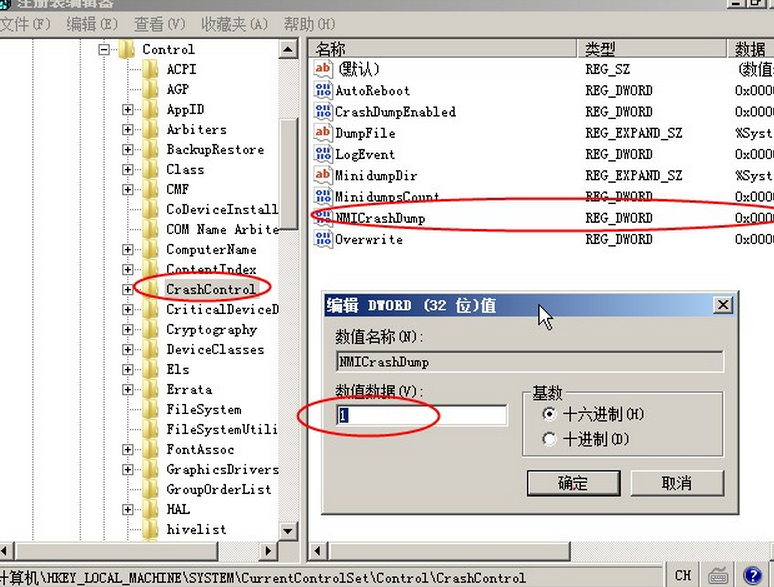Viewport: 774px width, 587px height.
Task: Open the 收藏夹(A) menu
Action: pyautogui.click(x=234, y=23)
